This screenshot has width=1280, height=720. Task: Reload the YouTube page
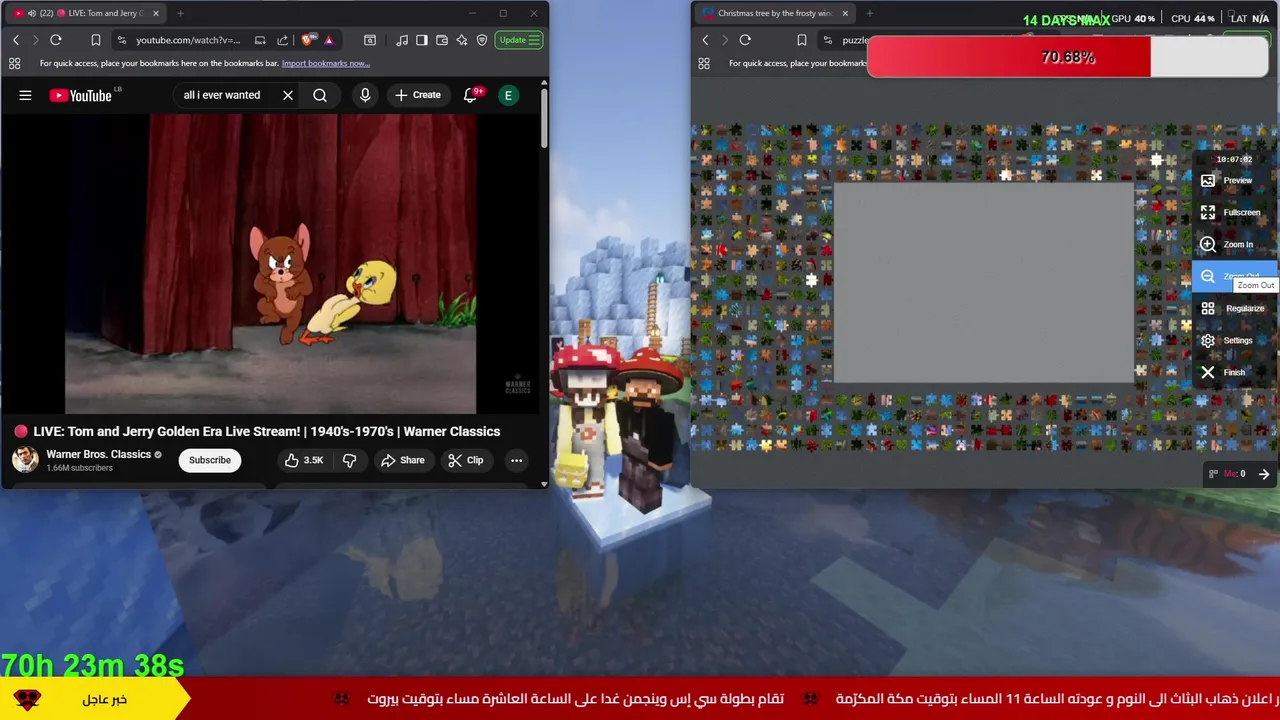[56, 40]
